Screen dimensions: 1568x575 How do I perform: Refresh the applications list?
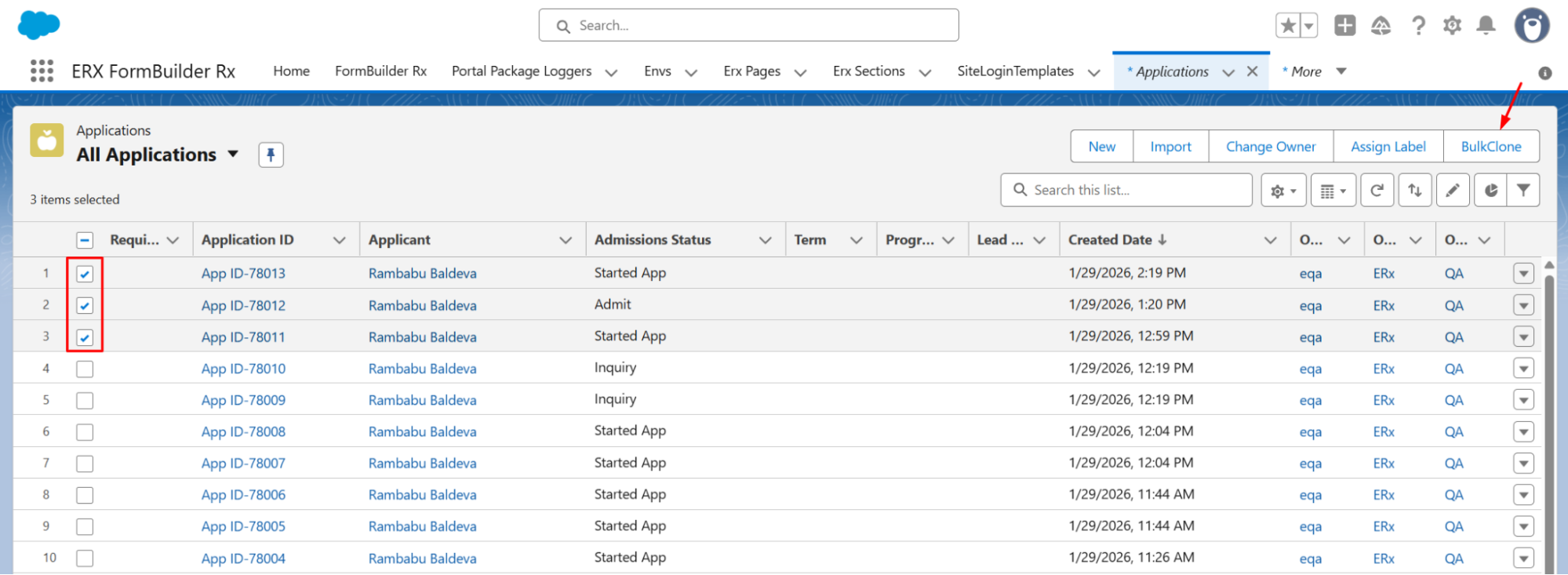point(1377,191)
